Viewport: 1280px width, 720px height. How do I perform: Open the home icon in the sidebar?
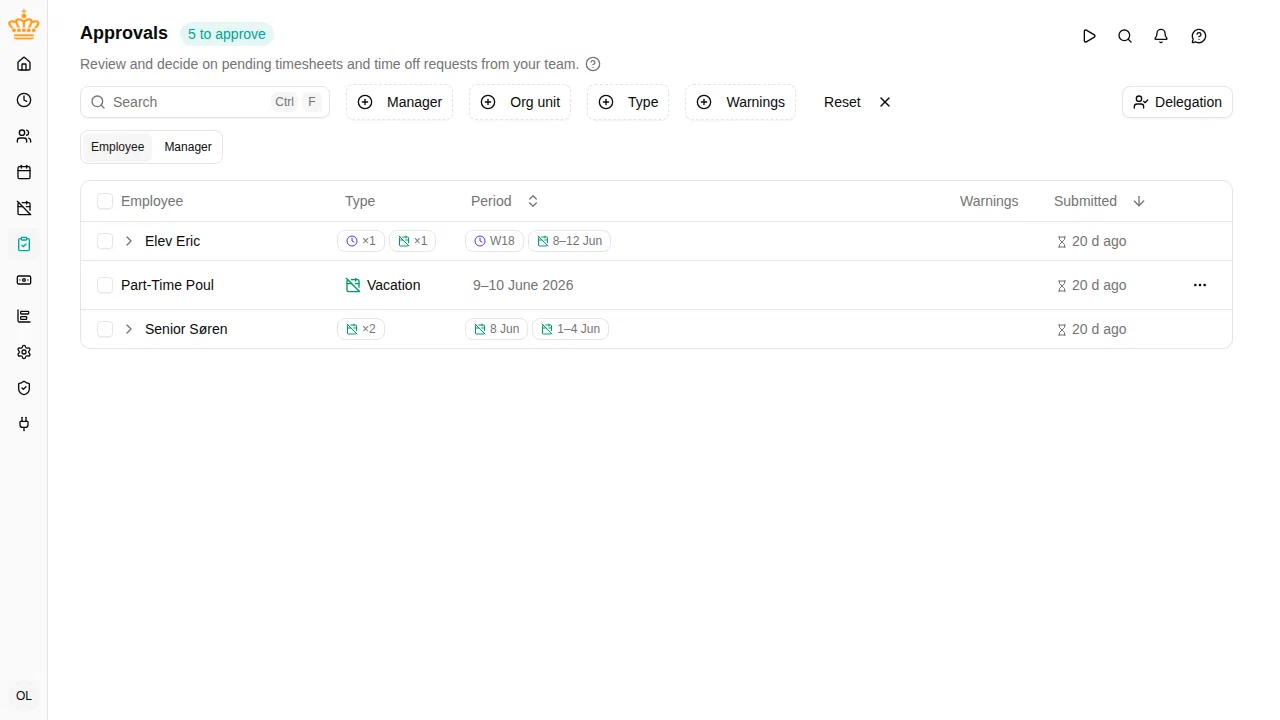click(24, 64)
